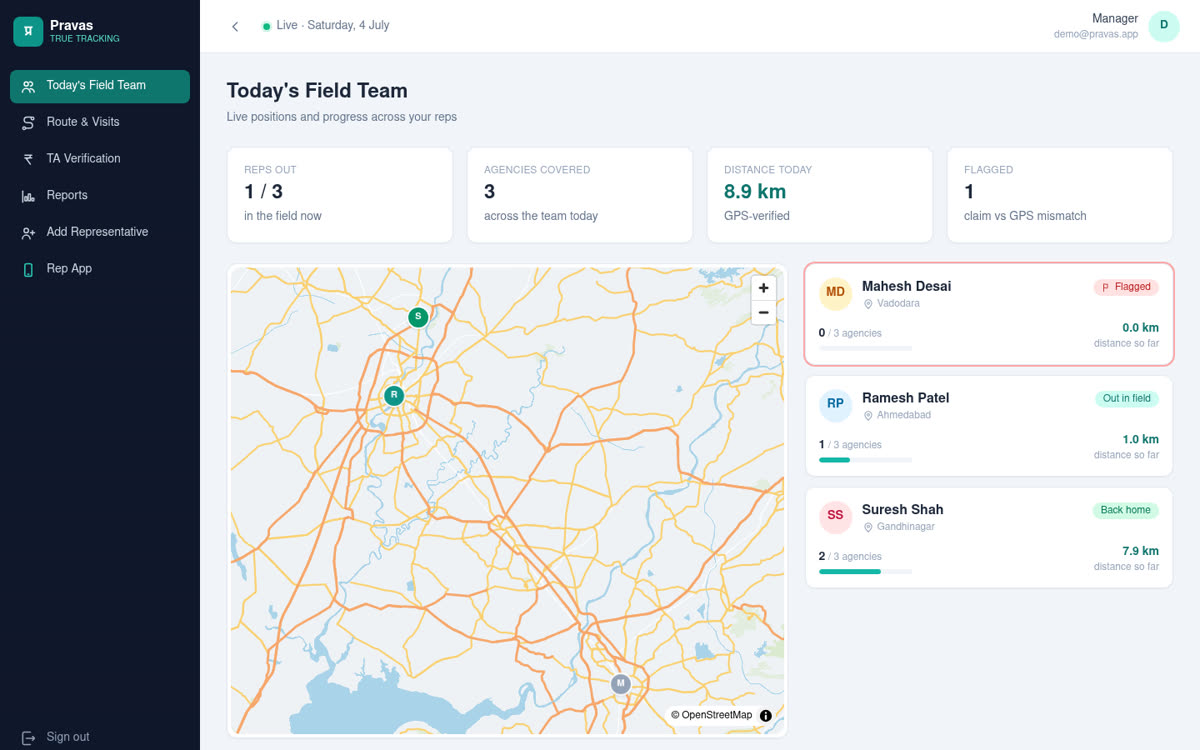Open Ramesh Patel's rep card

click(x=989, y=426)
